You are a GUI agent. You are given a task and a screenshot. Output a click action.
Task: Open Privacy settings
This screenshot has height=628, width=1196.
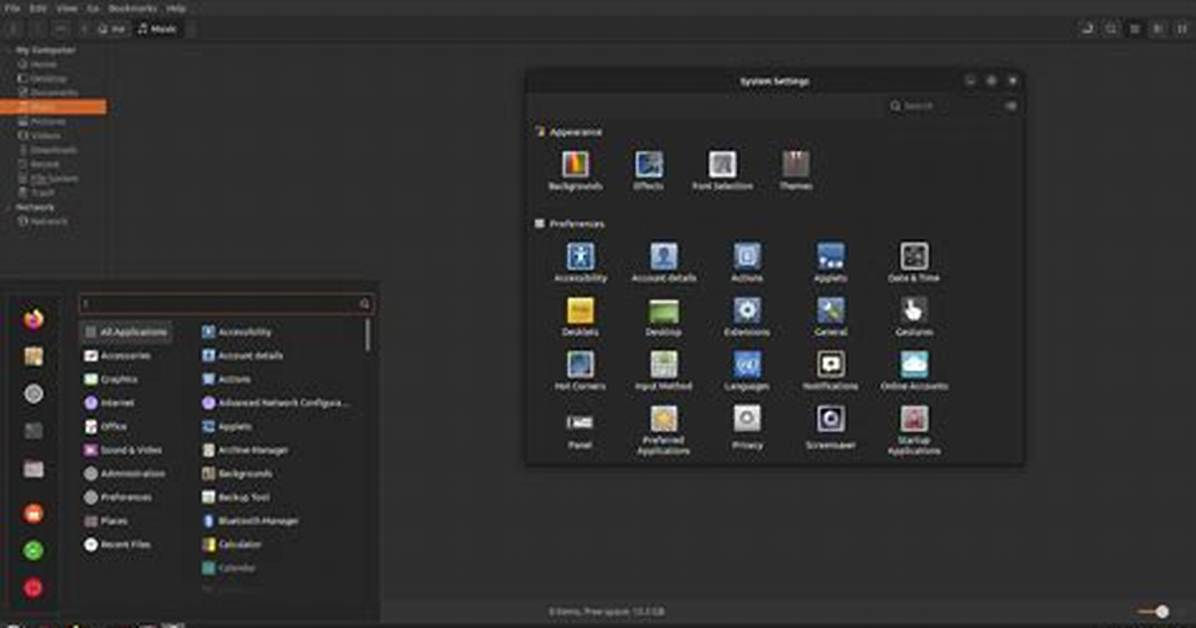click(x=747, y=427)
